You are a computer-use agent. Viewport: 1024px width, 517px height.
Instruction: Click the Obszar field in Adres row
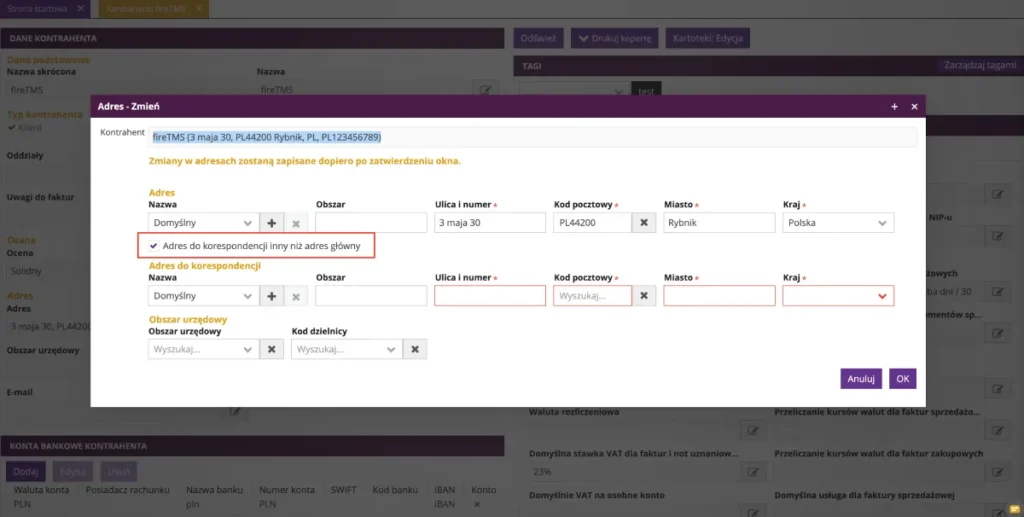(x=371, y=223)
